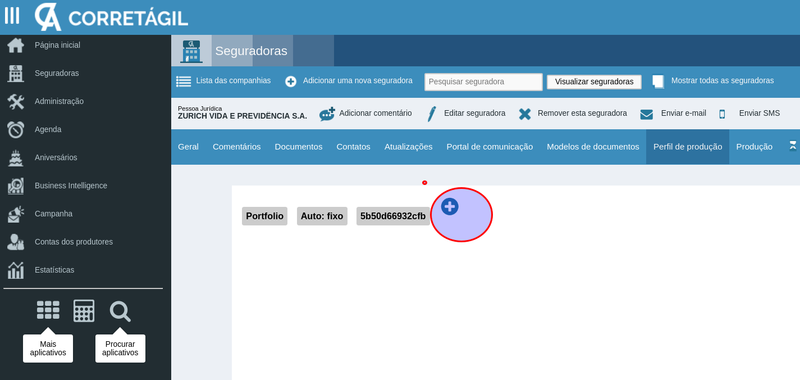Open the Produção tab

[x=754, y=147]
